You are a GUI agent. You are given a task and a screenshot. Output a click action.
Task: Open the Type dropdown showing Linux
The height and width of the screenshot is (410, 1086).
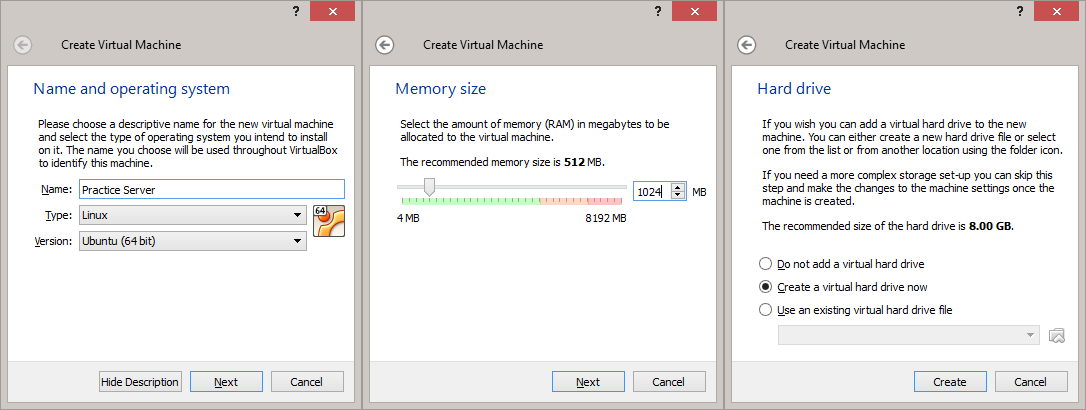(x=193, y=215)
